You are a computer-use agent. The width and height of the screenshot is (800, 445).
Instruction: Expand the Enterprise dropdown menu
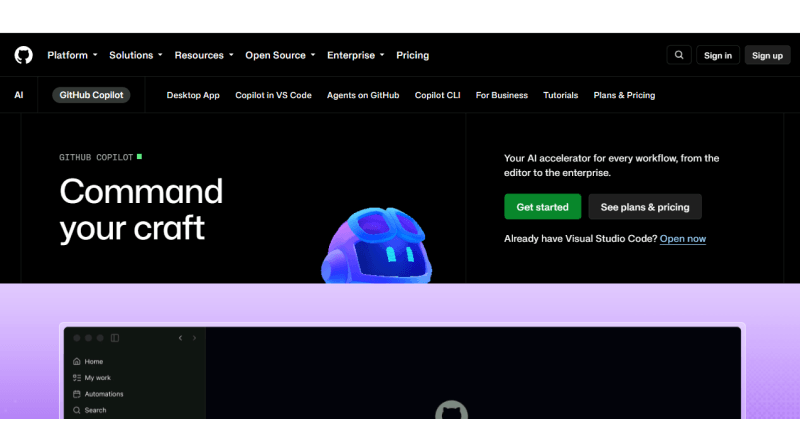click(356, 55)
